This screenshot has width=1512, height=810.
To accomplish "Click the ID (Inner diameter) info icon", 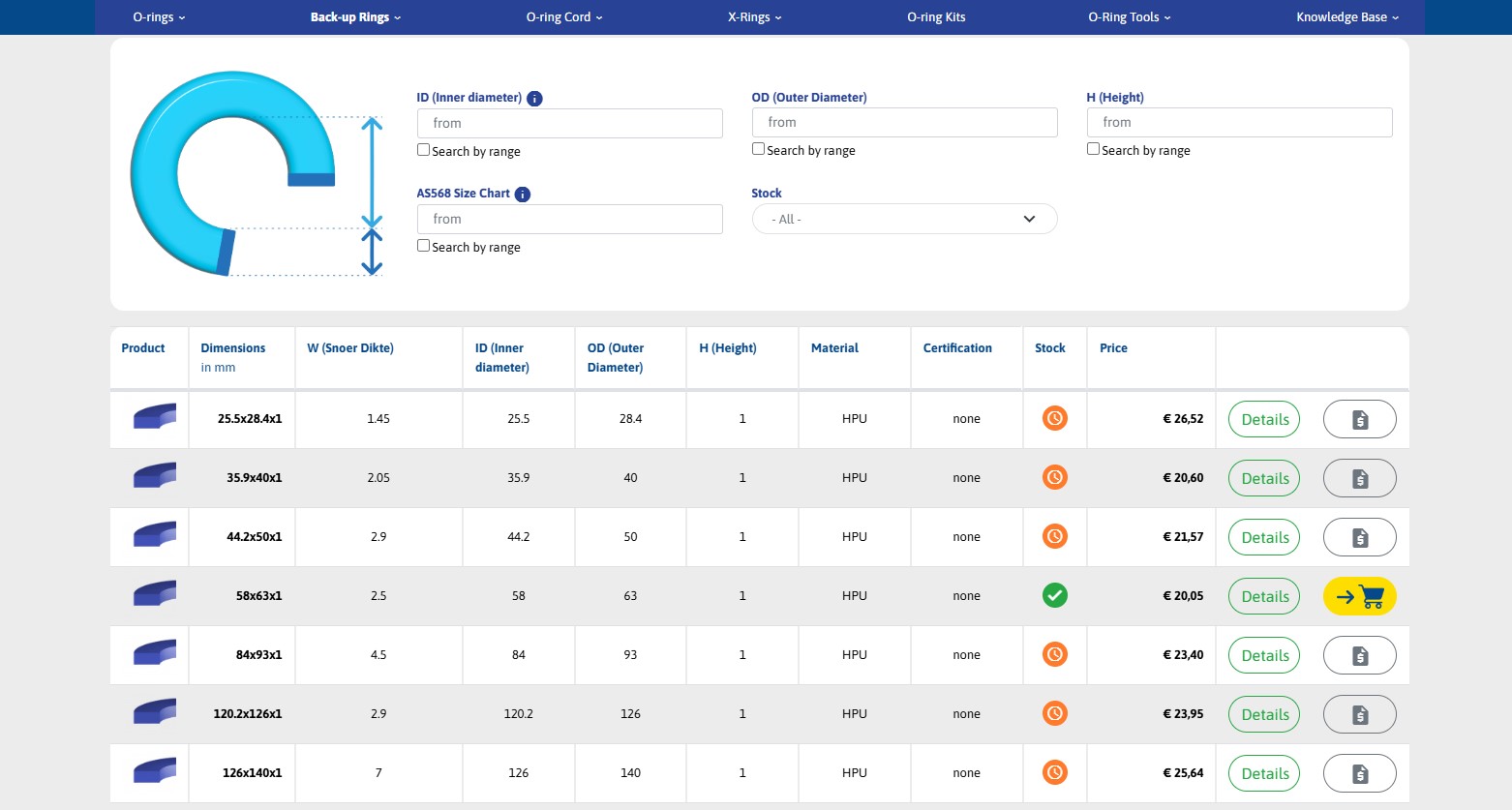I will coord(534,99).
